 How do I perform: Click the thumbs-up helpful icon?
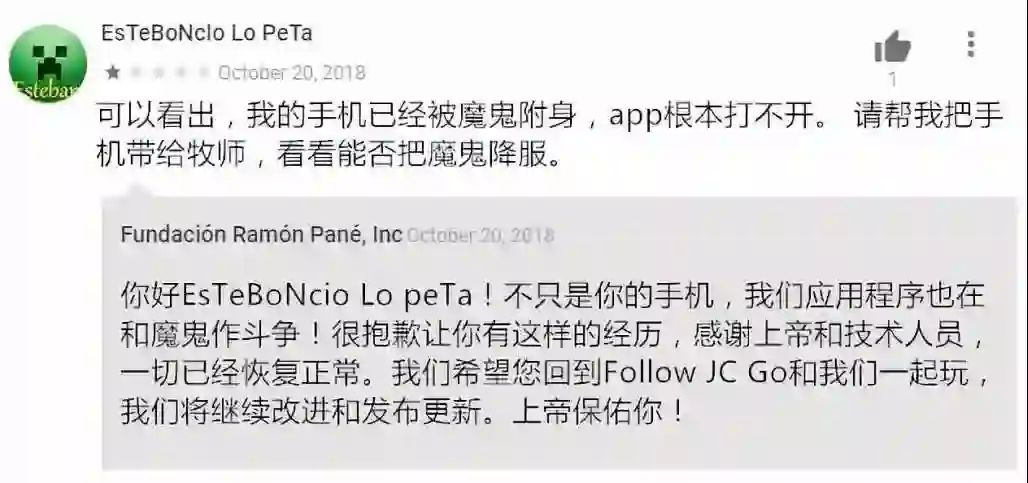point(892,47)
